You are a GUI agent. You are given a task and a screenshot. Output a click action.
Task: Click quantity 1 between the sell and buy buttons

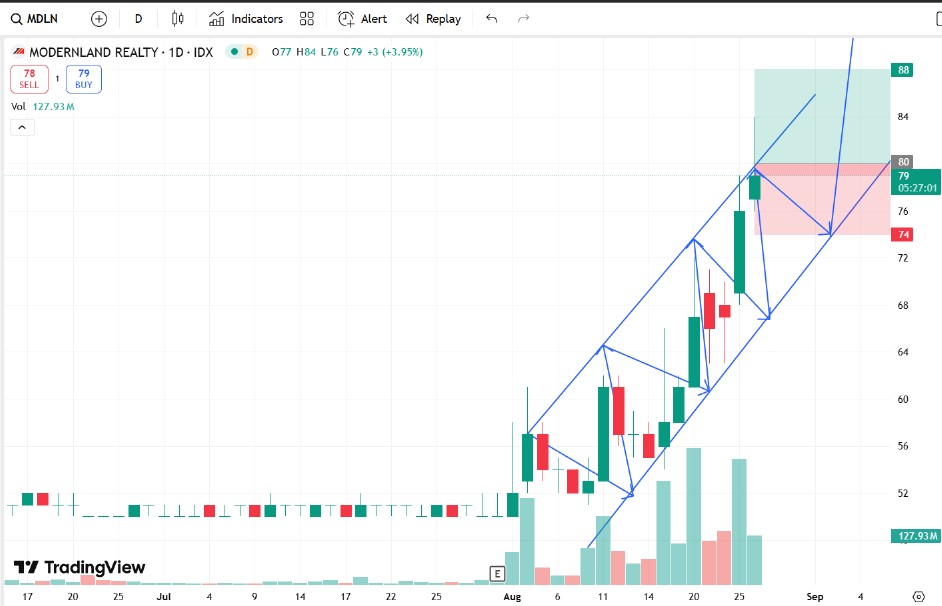[x=57, y=79]
